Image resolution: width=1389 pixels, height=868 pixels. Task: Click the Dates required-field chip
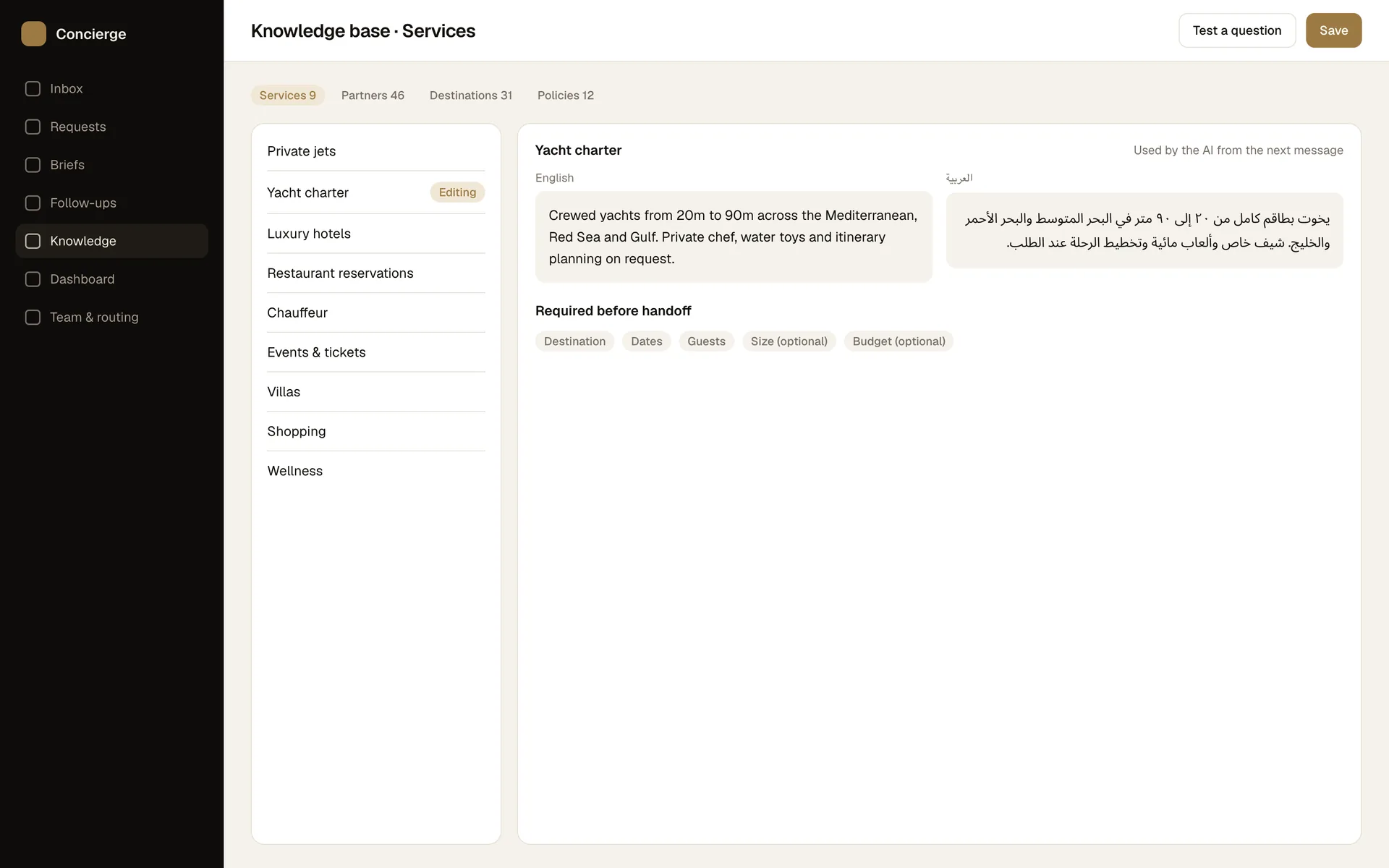pos(647,341)
